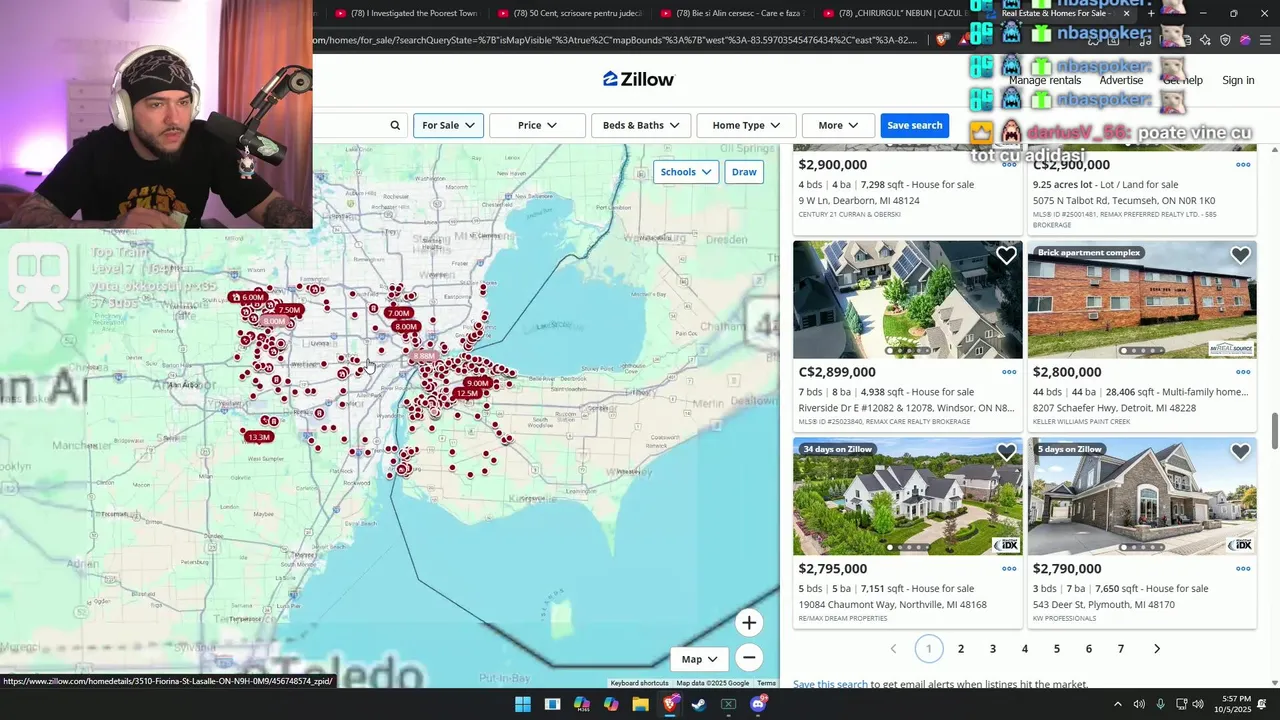Open more options for Tecumseh land listing
1280x720 pixels.
click(1243, 165)
